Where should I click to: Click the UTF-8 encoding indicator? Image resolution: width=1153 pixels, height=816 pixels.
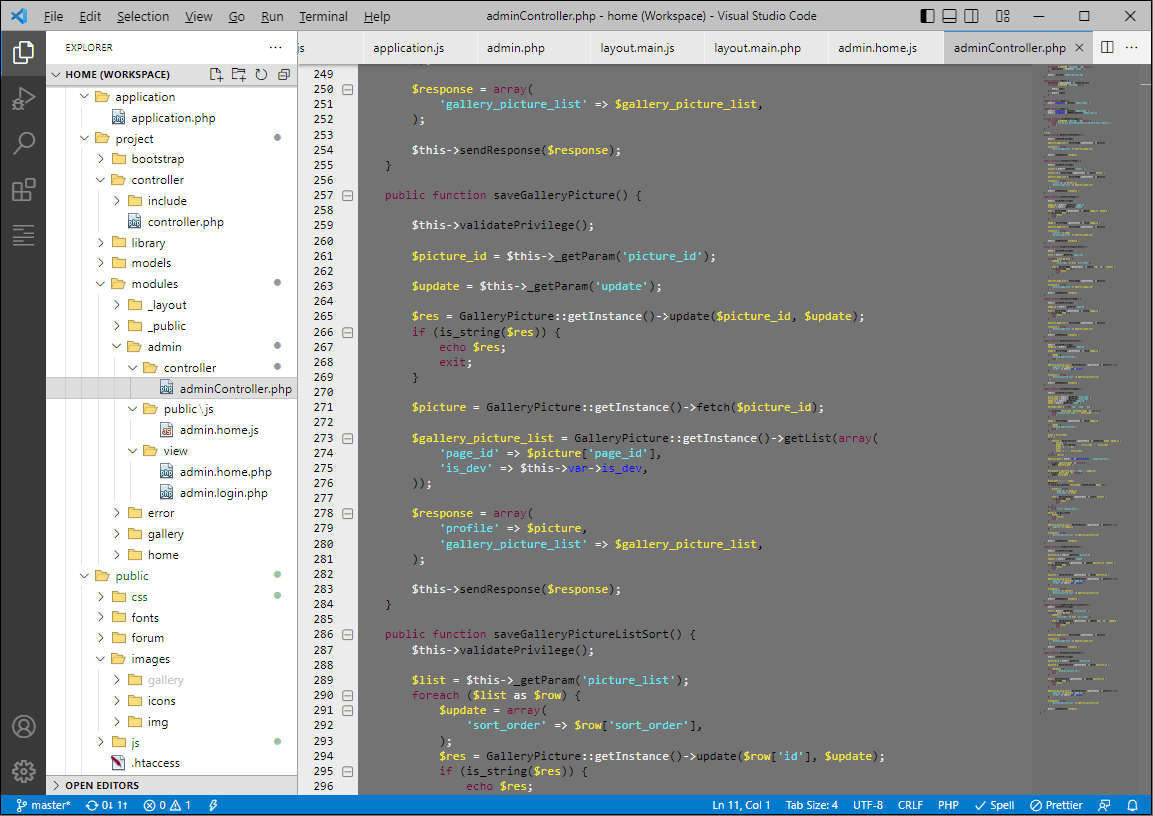(866, 804)
